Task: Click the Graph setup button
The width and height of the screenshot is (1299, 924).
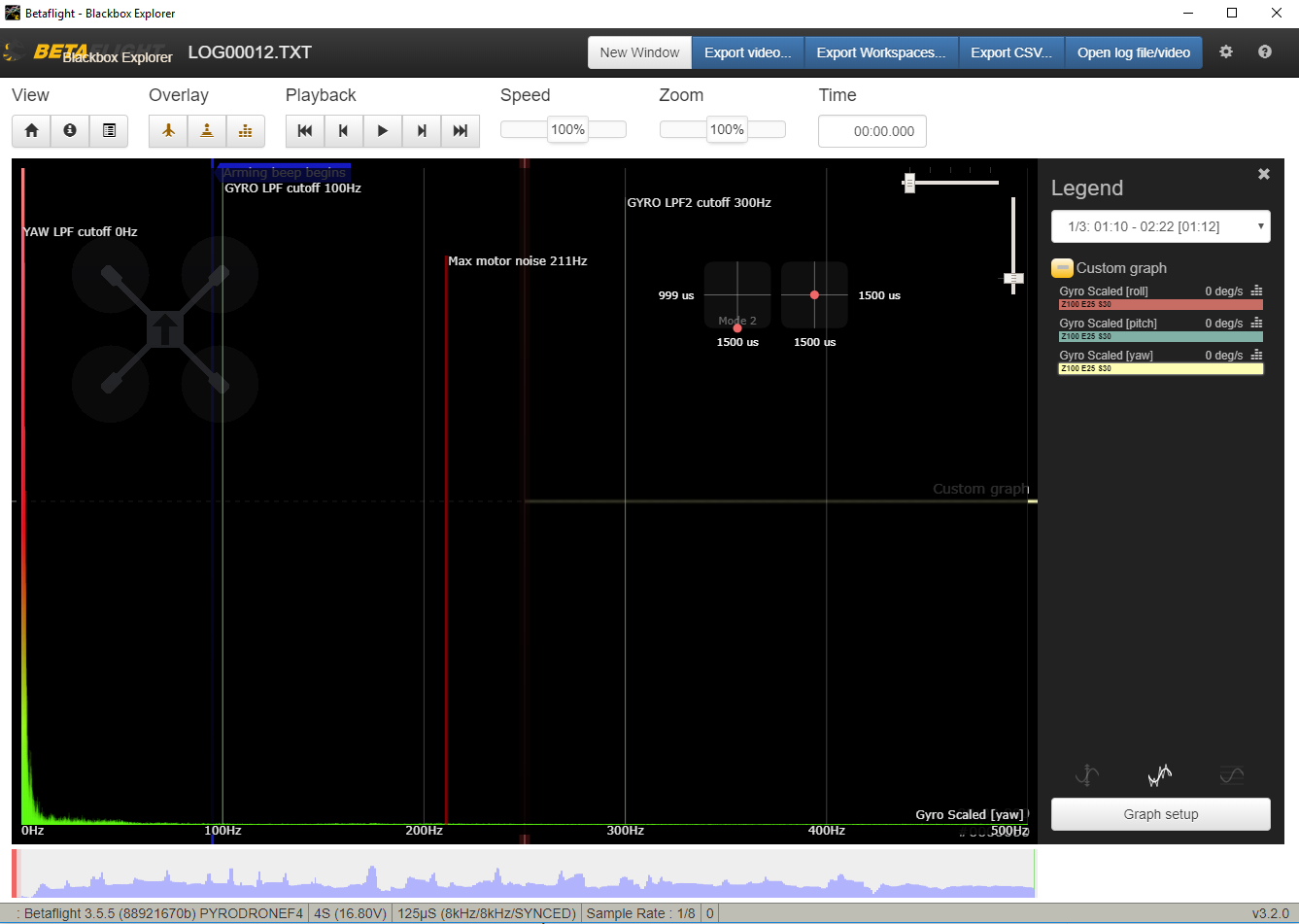Action: (1160, 814)
